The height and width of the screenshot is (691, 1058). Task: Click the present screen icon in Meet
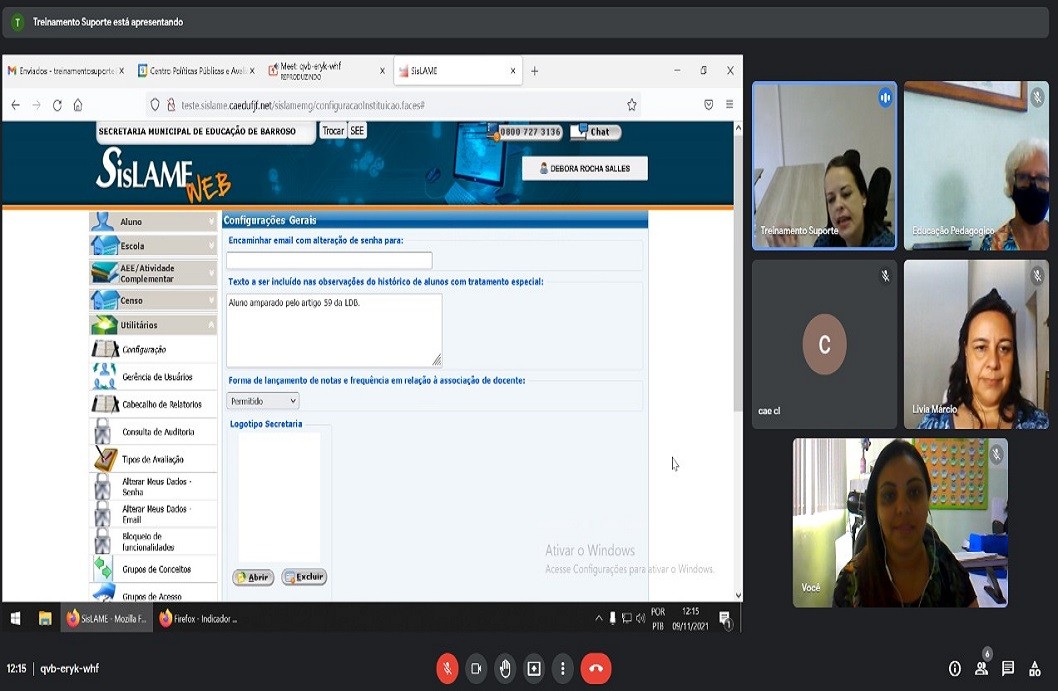click(x=534, y=669)
